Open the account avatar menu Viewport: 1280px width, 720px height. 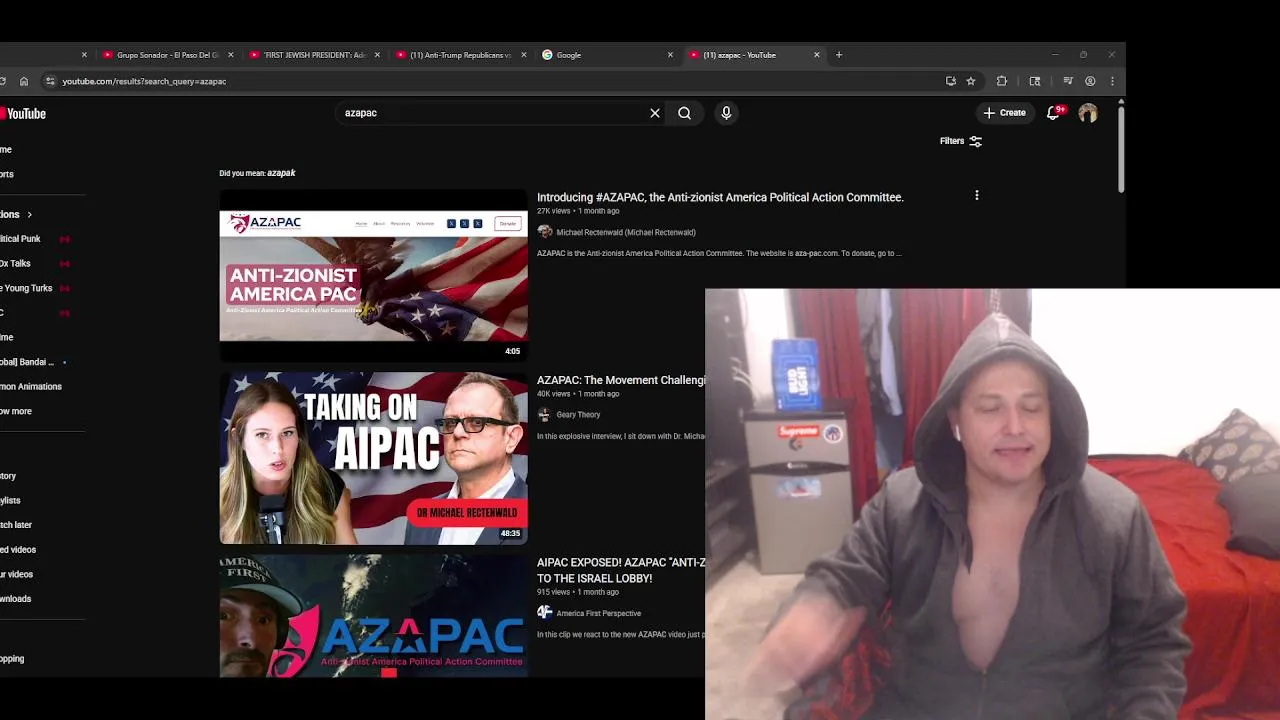tap(1088, 113)
